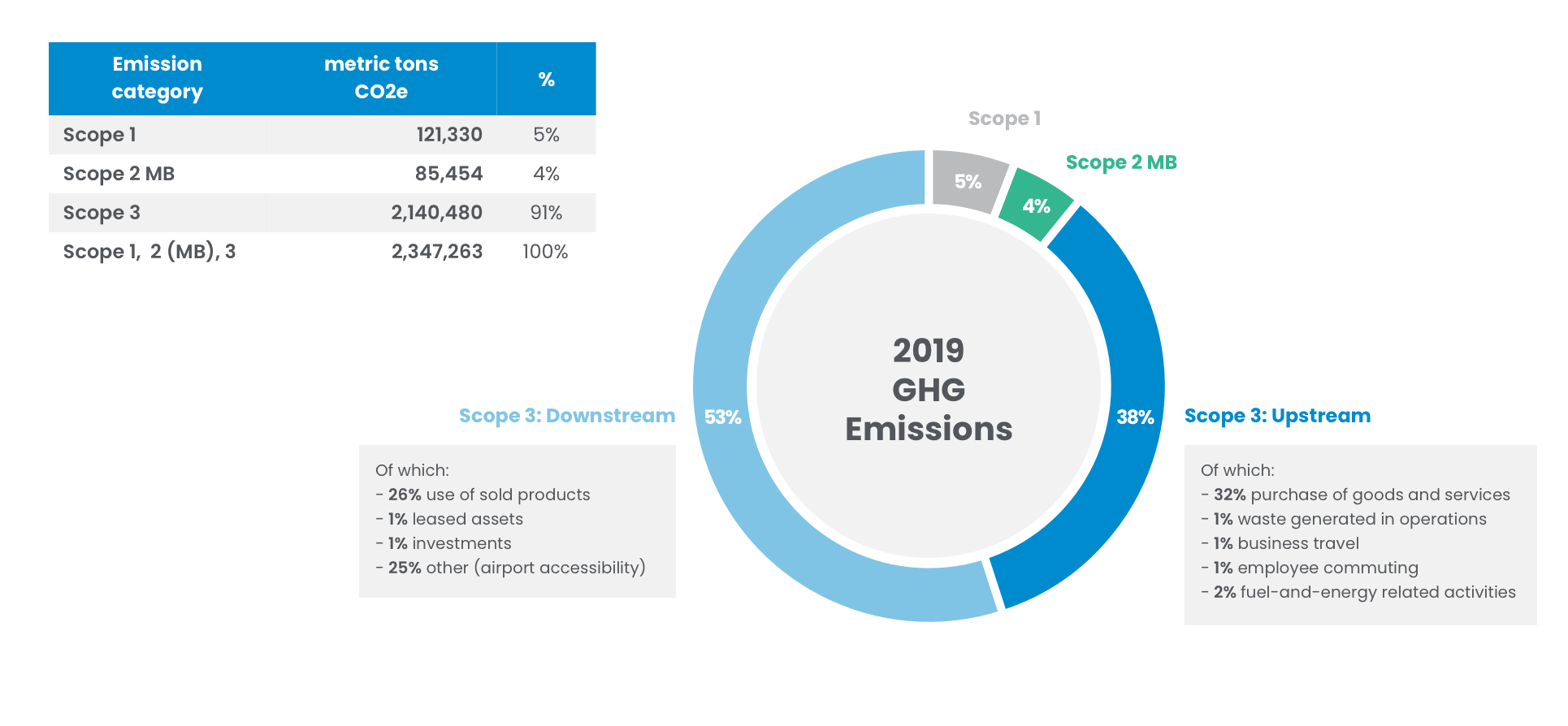Image resolution: width=1568 pixels, height=726 pixels.
Task: Click the 'Scope 3: Upstream' heading
Action: coord(1277,416)
